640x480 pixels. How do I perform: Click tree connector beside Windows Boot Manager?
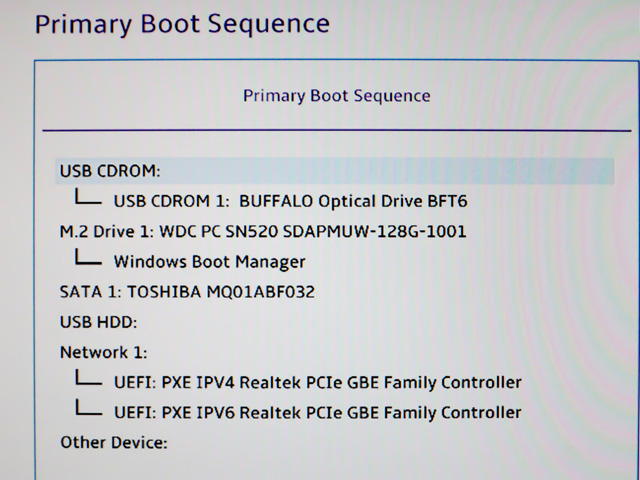[88, 259]
